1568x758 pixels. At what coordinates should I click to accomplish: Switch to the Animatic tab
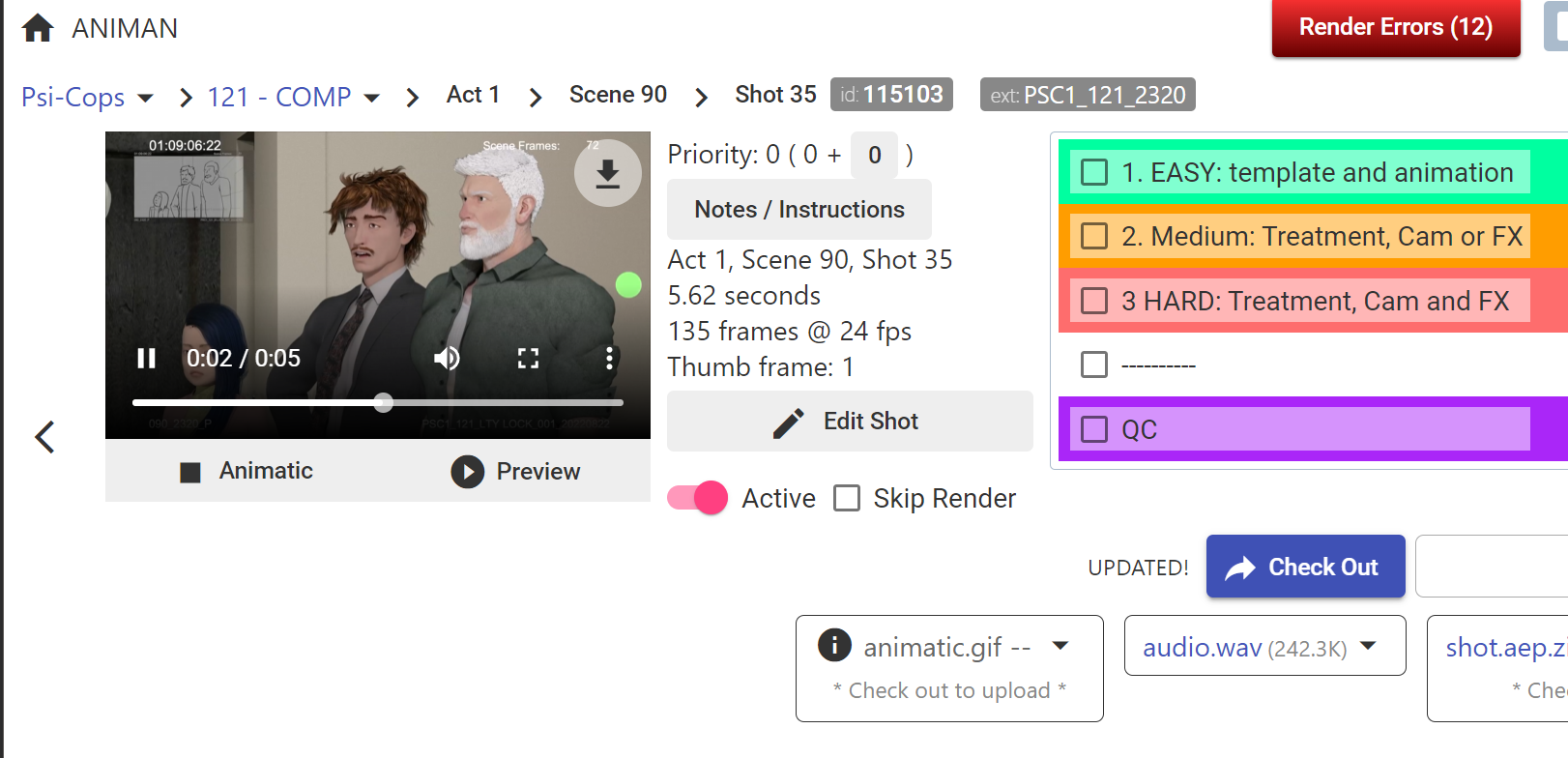(x=247, y=471)
